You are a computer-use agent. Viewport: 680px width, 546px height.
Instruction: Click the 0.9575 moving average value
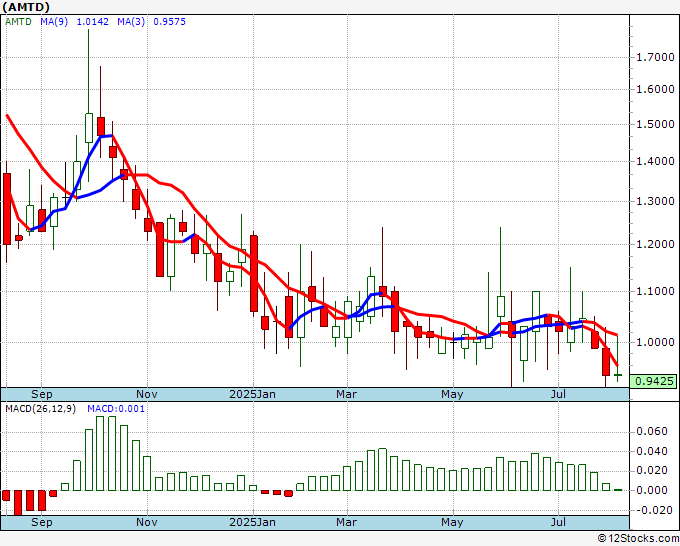point(170,22)
